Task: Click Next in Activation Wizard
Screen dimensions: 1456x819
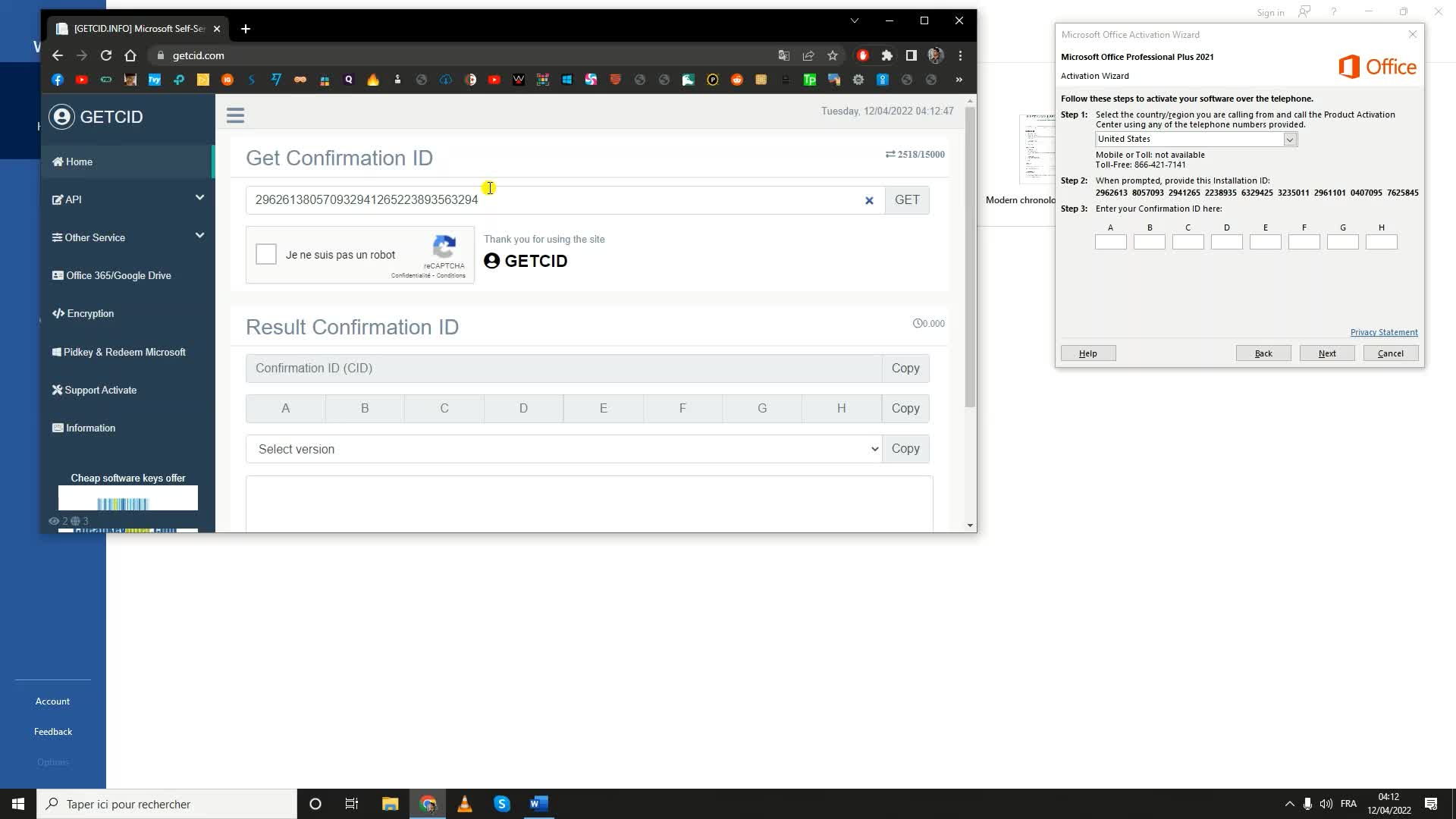Action: (1326, 353)
